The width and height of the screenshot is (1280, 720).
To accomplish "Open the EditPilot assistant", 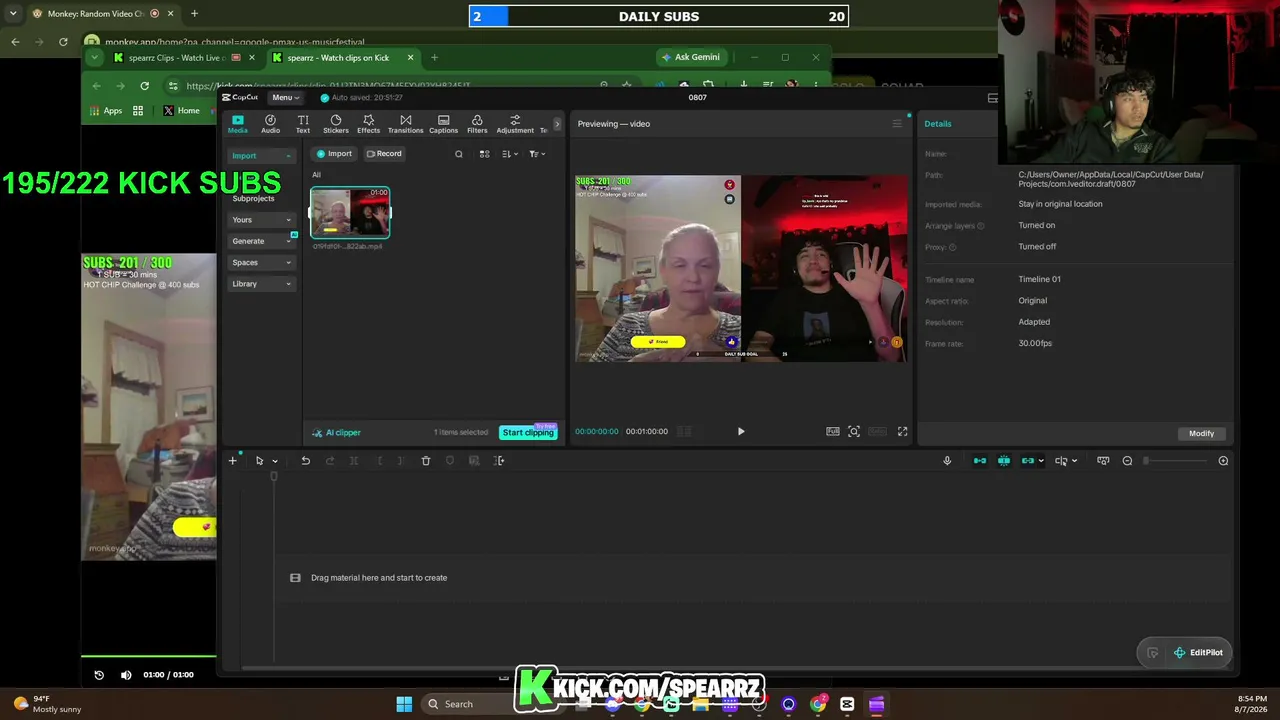I will tap(1199, 653).
